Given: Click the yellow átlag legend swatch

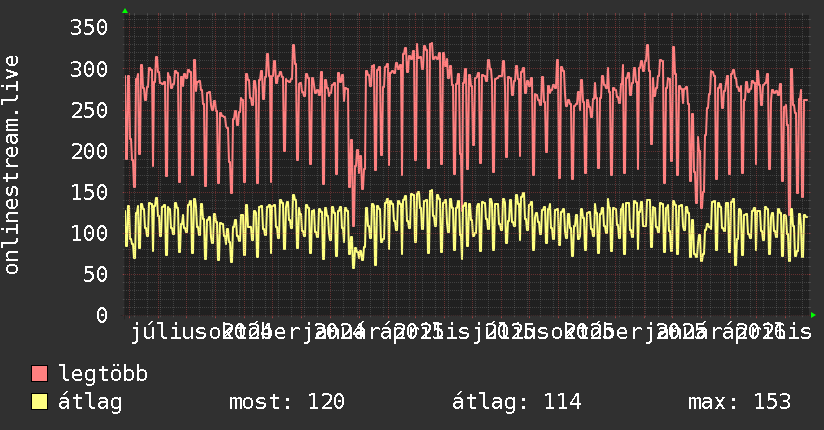Looking at the screenshot, I should 39,402.
